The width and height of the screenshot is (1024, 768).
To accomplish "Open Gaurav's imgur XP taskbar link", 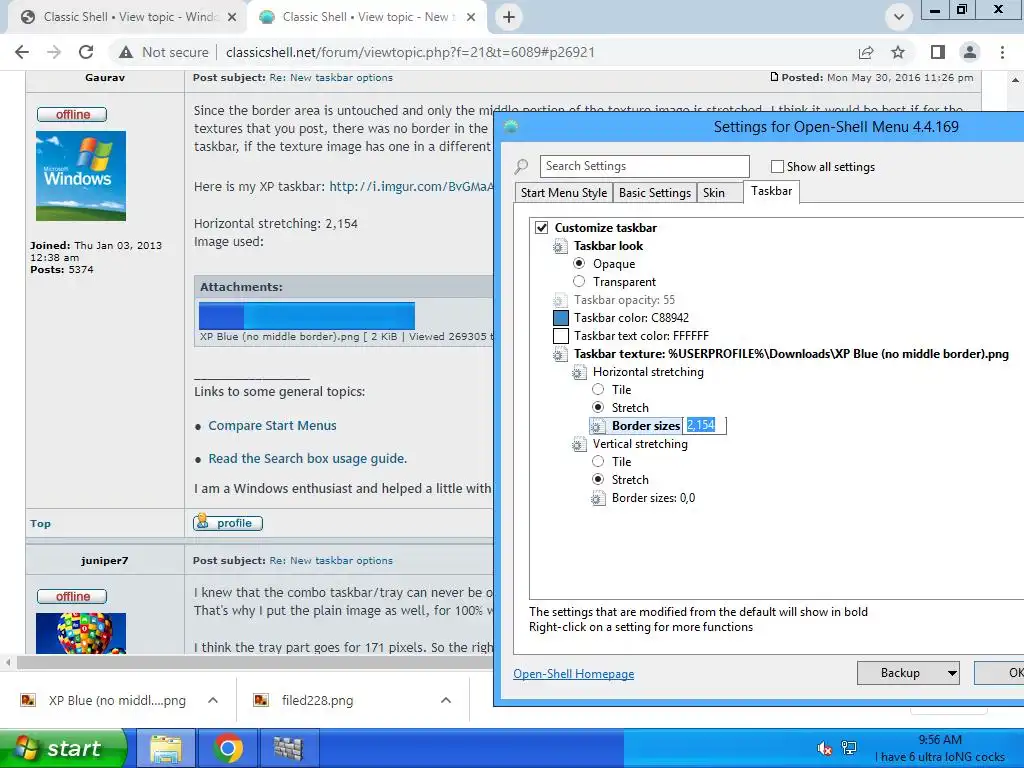I will point(411,187).
